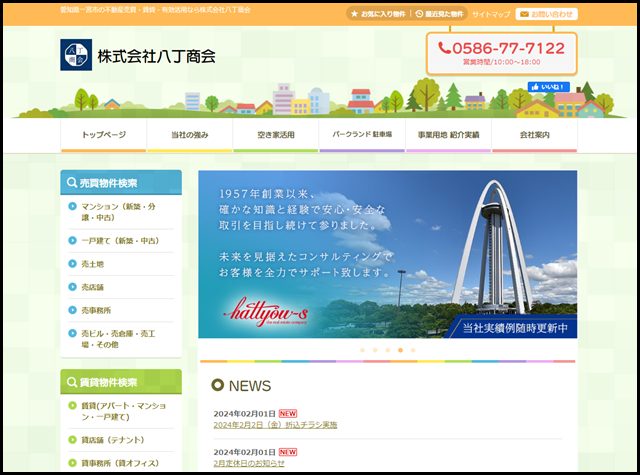The width and height of the screenshot is (640, 475).
Task: Click the hattyou-s script logo in banner
Action: (266, 313)
